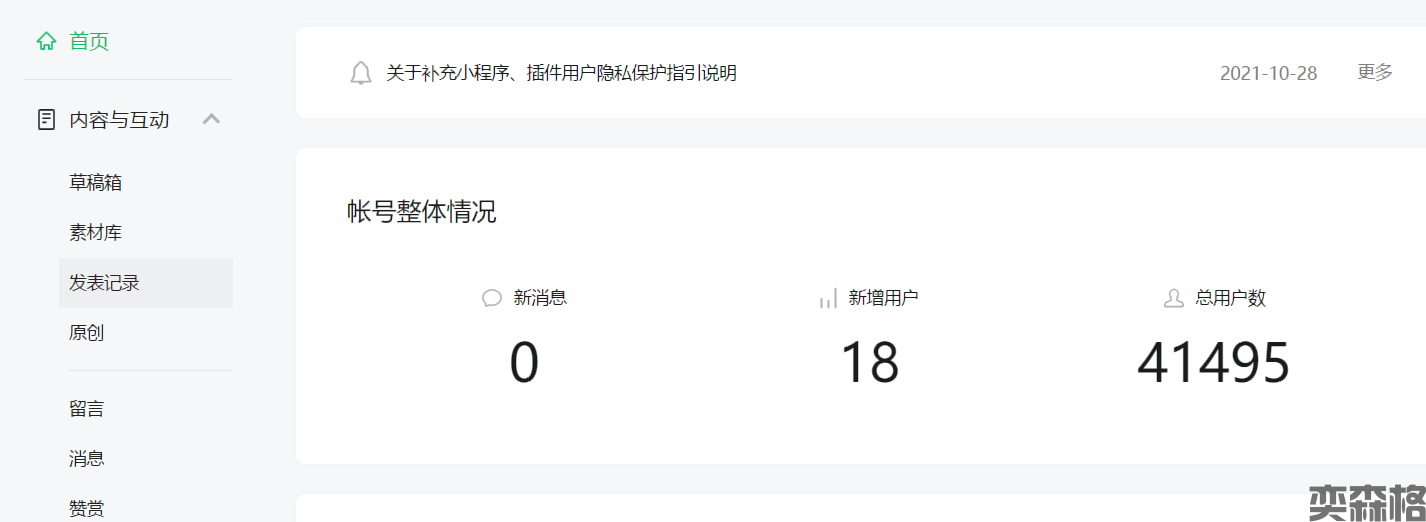Open 留言 in the sidebar

point(87,409)
